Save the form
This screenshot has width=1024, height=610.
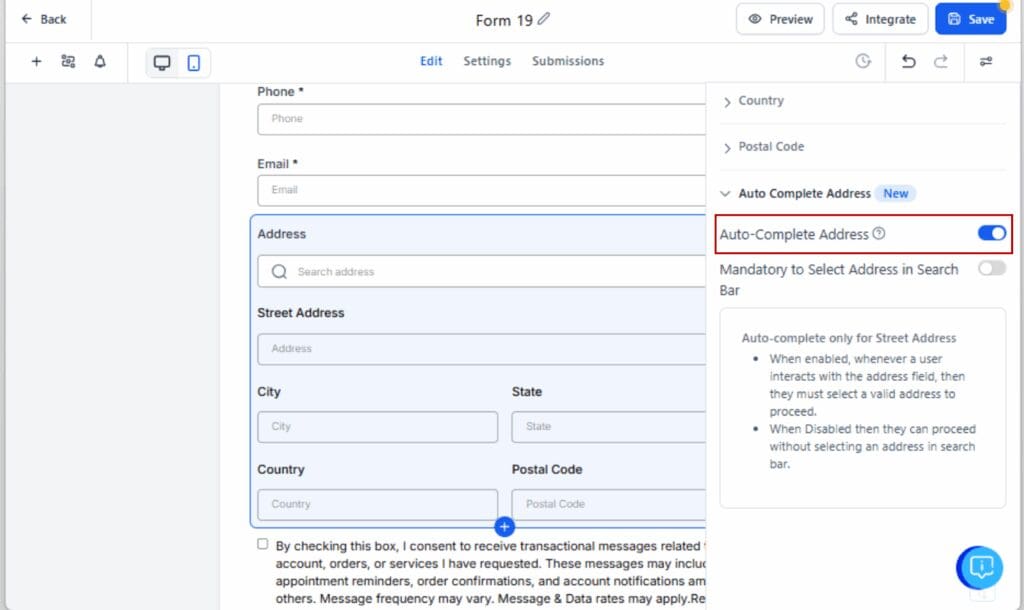(x=970, y=18)
